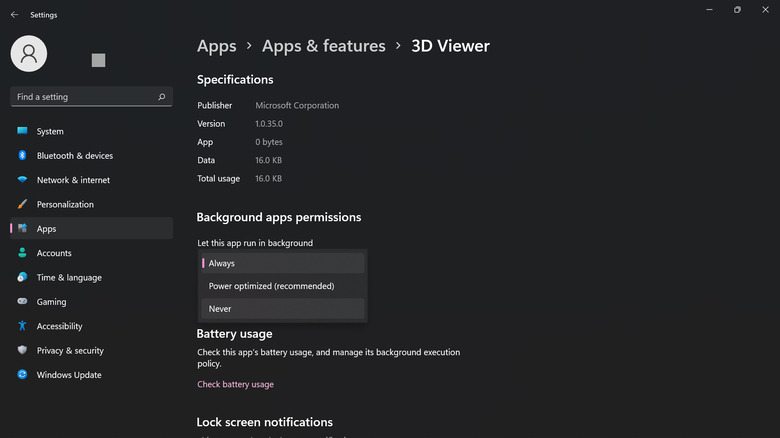This screenshot has width=780, height=438.
Task: Choose Always in background dropdown
Action: tap(283, 263)
